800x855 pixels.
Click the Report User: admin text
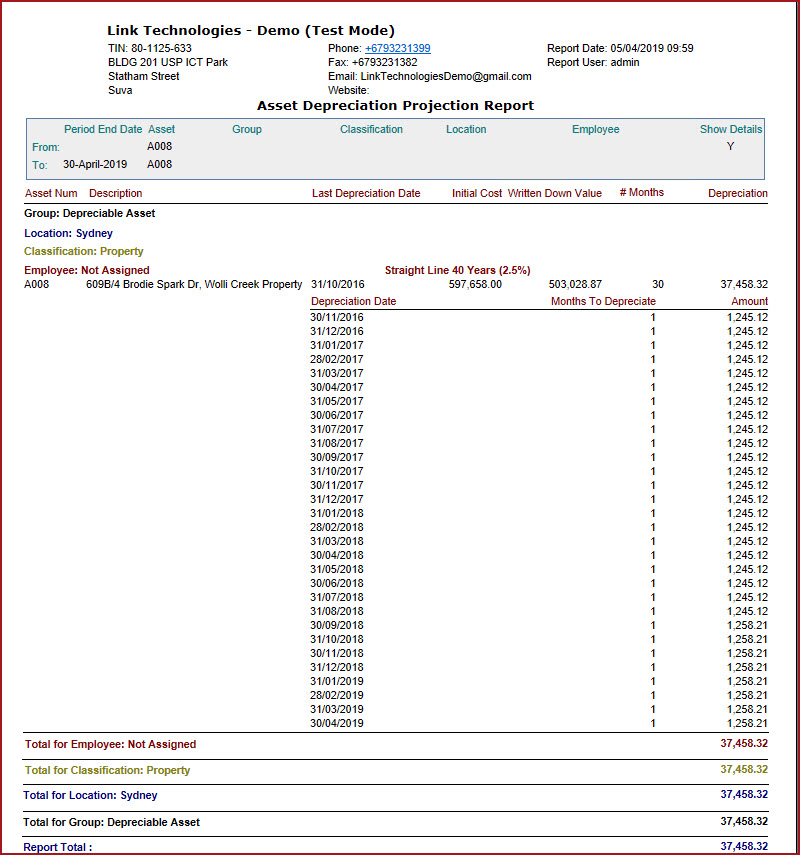(593, 62)
